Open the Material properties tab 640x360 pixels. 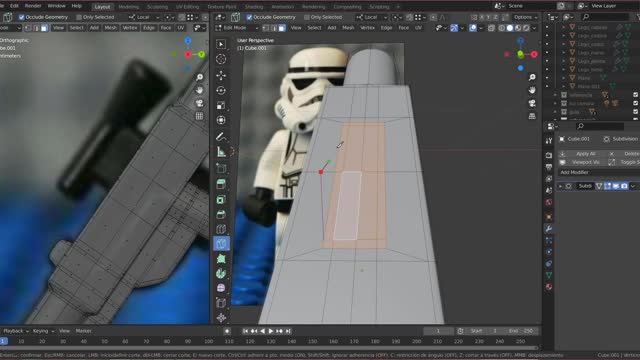coord(549,287)
